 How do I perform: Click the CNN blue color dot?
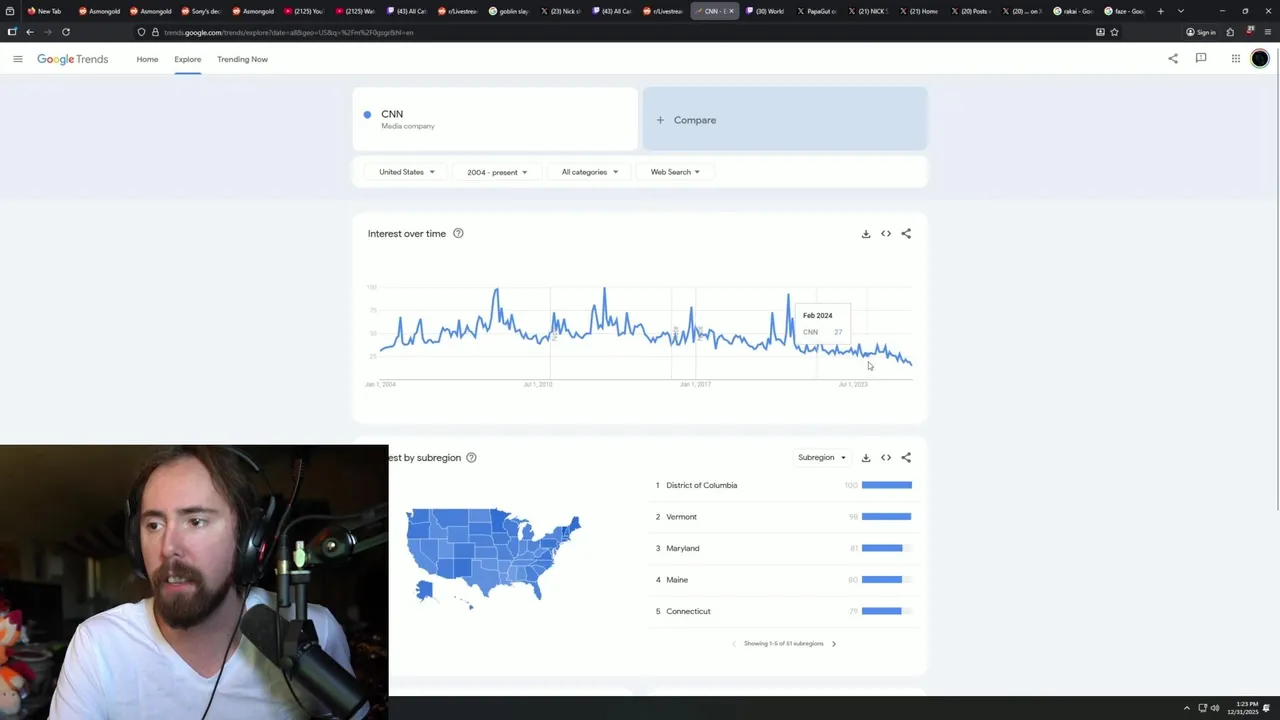(368, 114)
